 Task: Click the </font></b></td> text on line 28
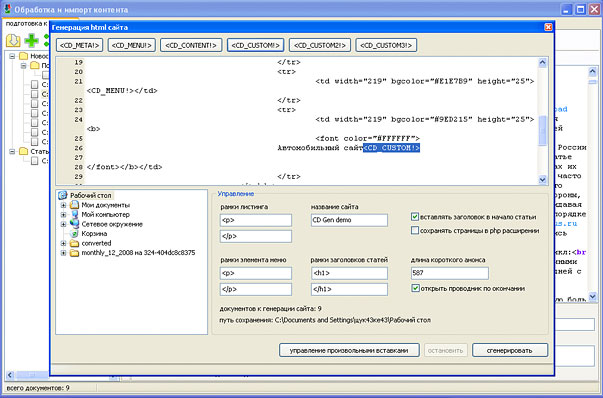pos(124,167)
